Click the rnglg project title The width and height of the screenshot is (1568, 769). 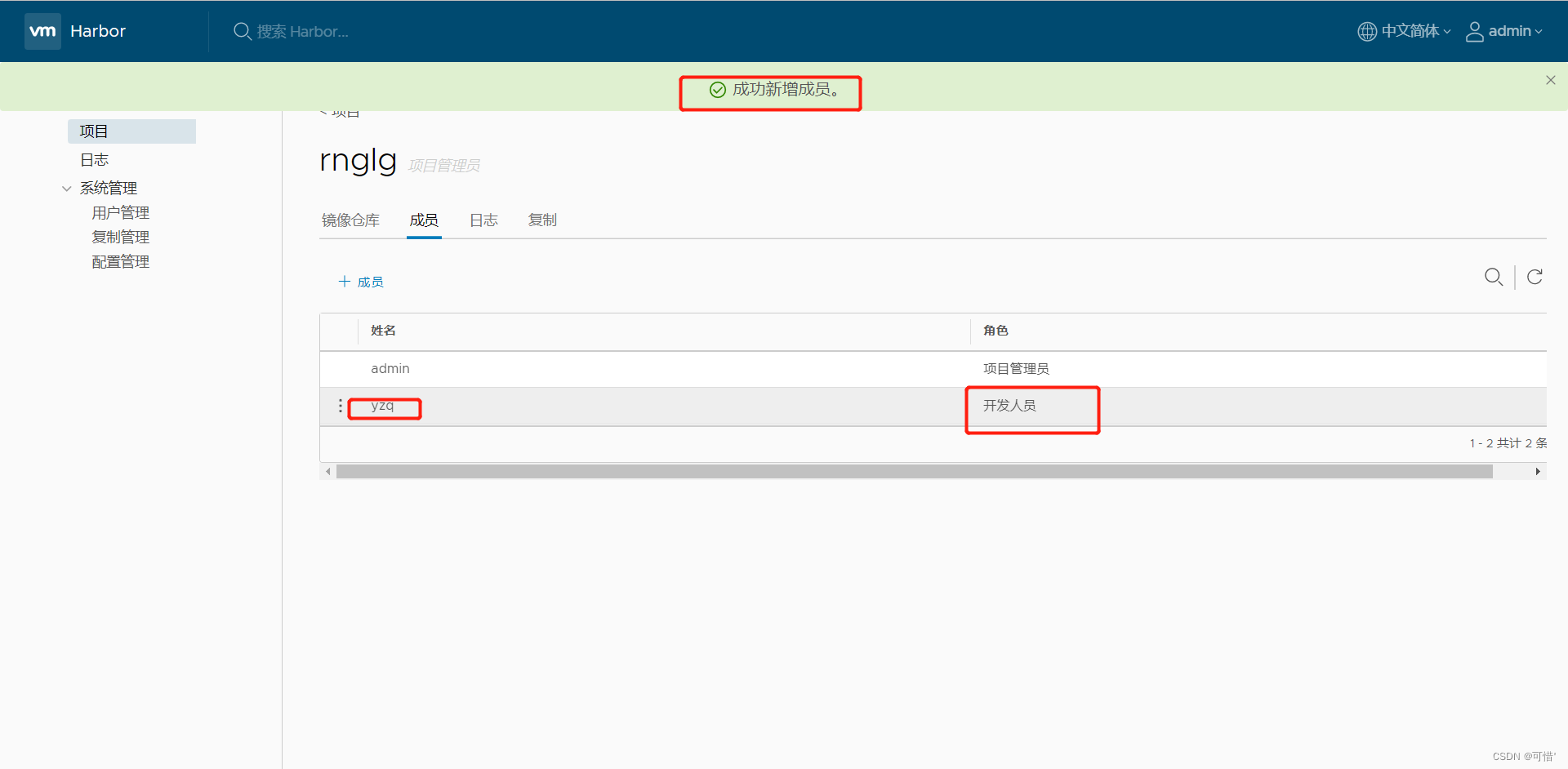359,161
